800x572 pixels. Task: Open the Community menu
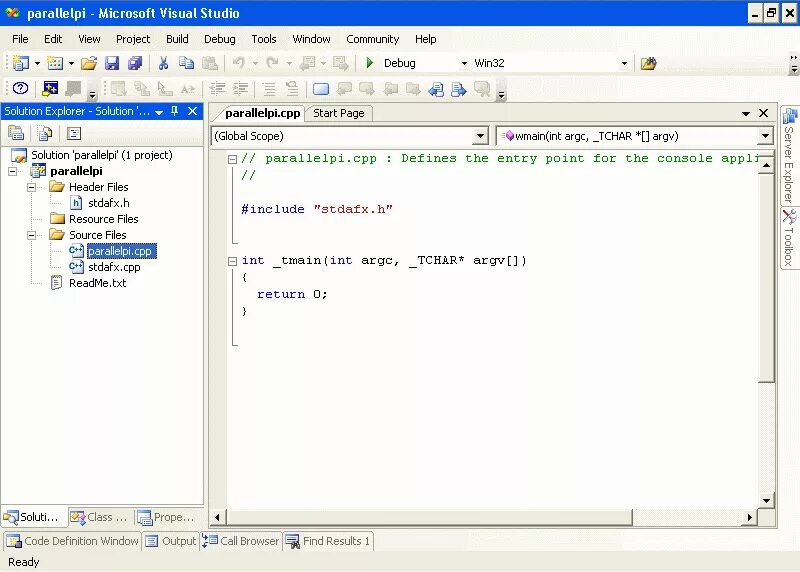(x=372, y=39)
